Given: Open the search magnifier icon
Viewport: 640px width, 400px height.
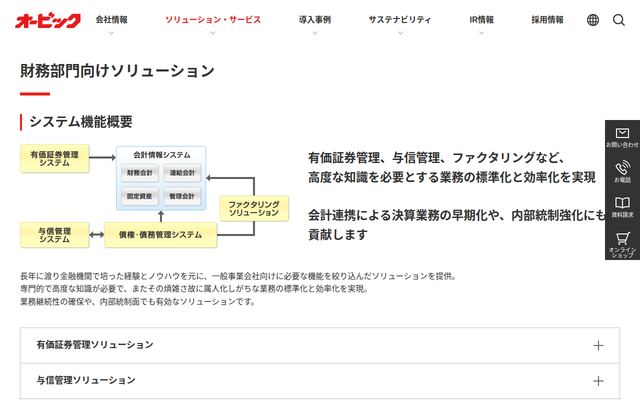Looking at the screenshot, I should point(619,20).
